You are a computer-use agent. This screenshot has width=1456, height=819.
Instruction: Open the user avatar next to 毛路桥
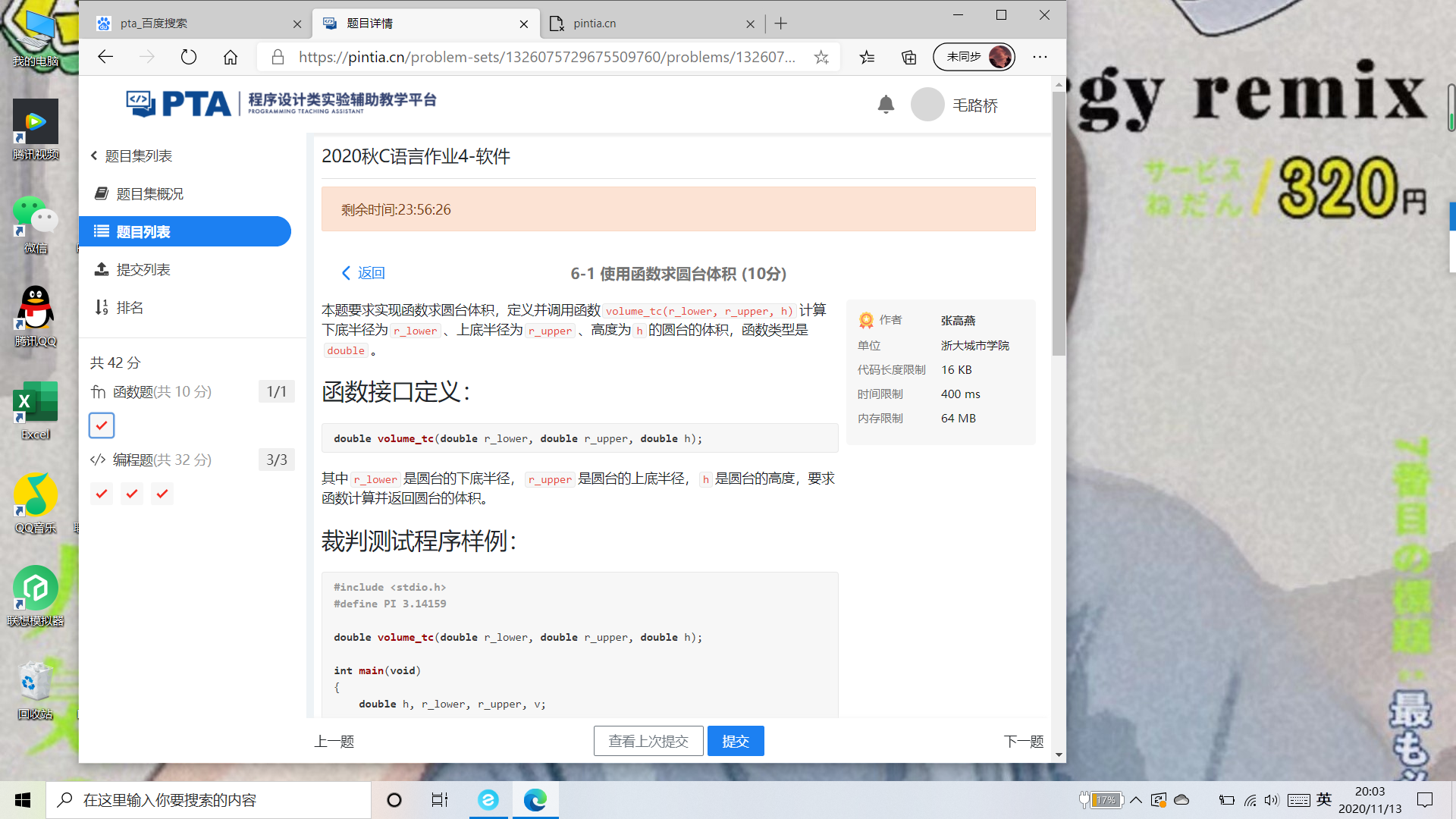(927, 105)
